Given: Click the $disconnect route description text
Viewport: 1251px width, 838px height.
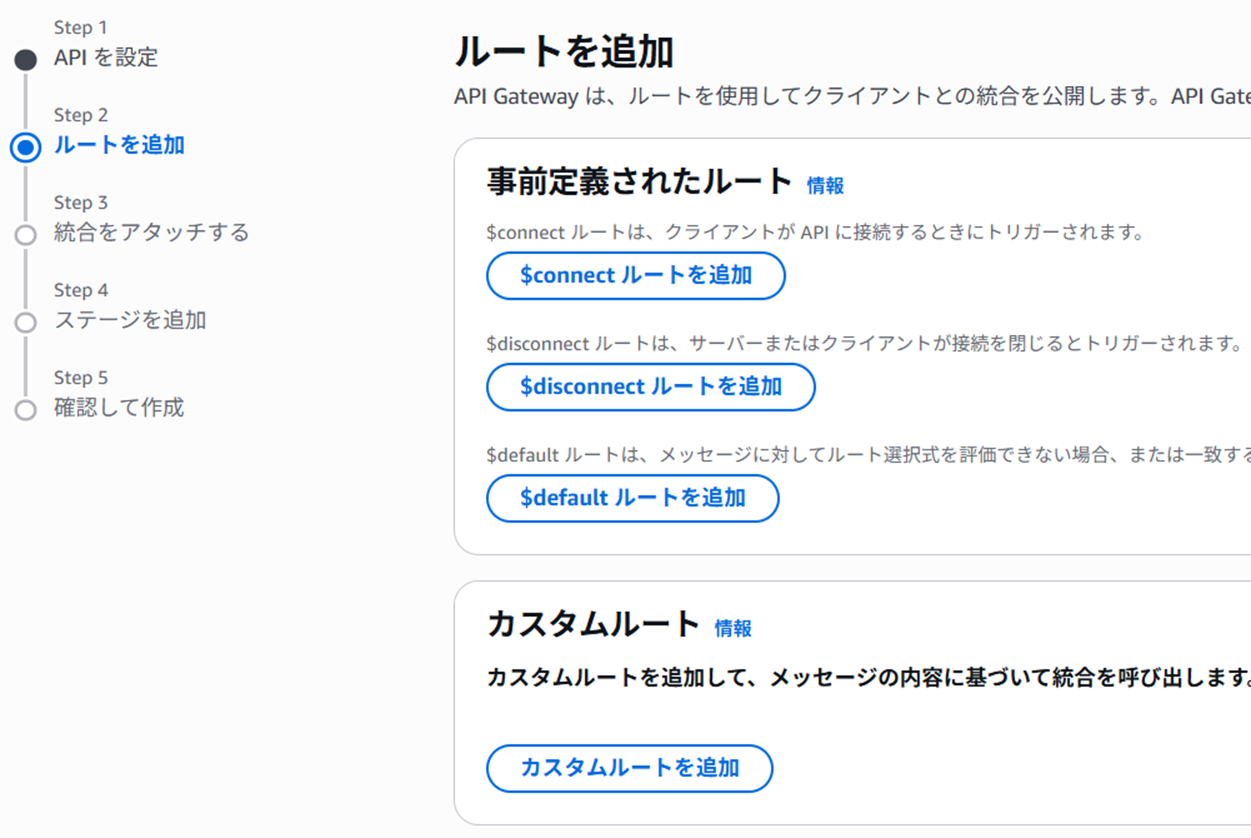Looking at the screenshot, I should (863, 344).
